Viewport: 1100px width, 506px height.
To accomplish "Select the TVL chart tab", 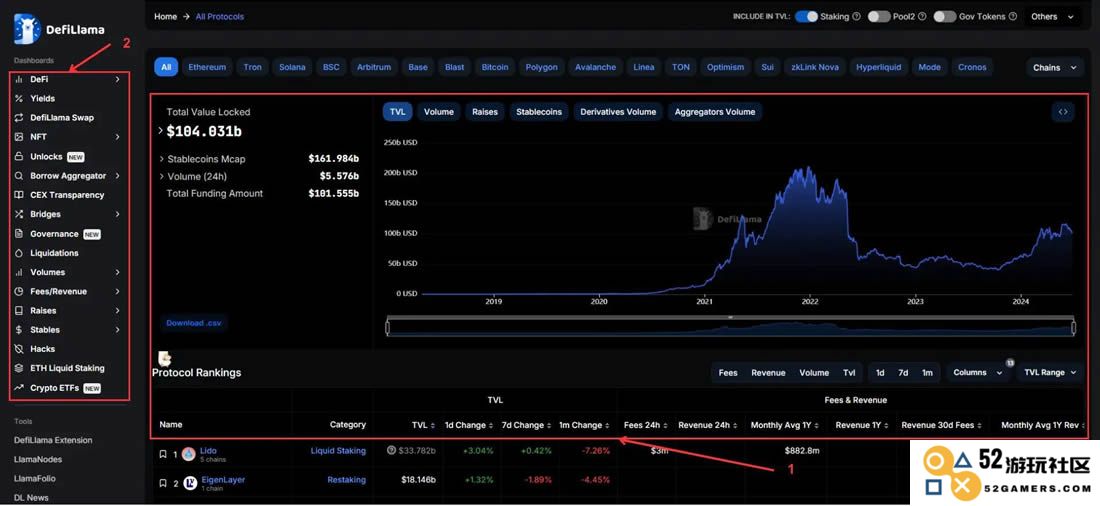I will [398, 112].
